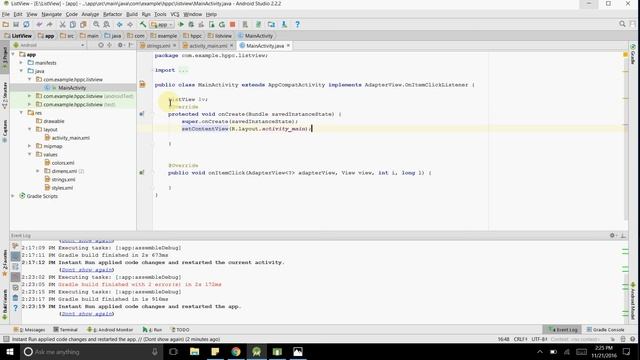Screen dimensions: 640x360
Task: Open the Build menu
Action: [132, 14]
